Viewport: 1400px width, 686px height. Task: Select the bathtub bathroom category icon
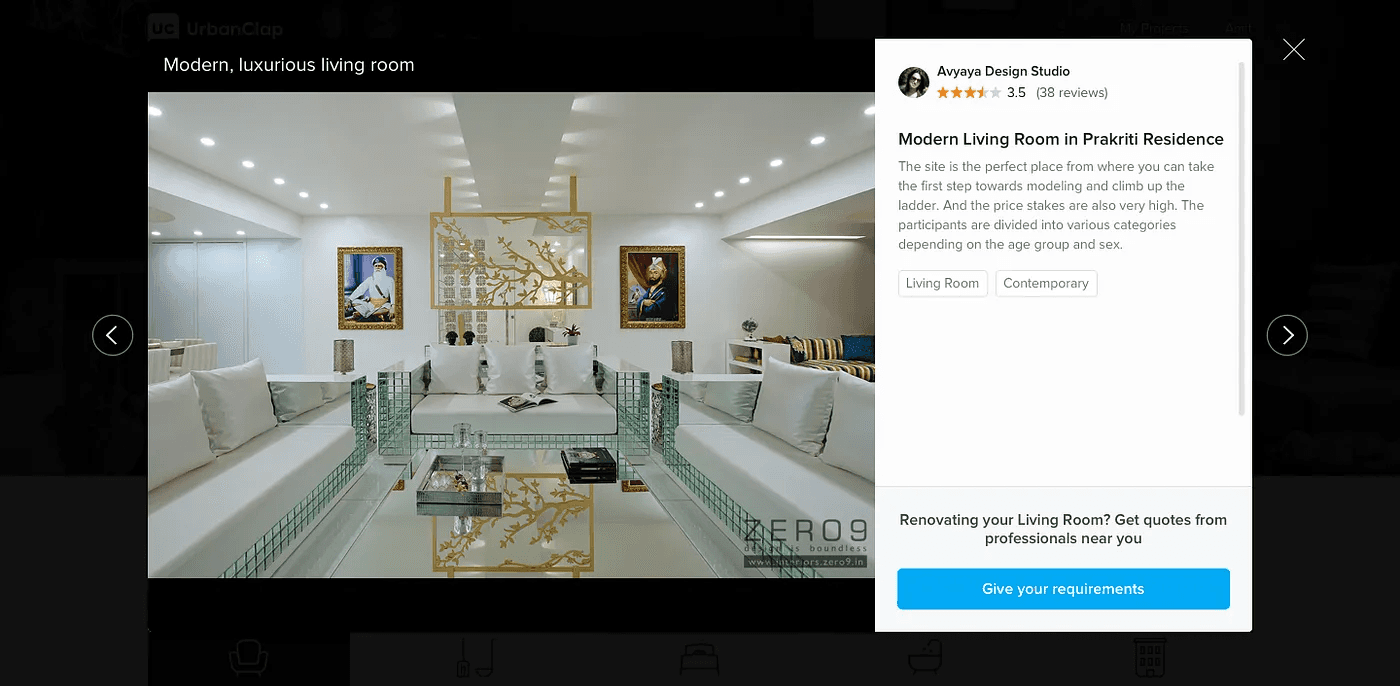pyautogui.click(x=926, y=658)
